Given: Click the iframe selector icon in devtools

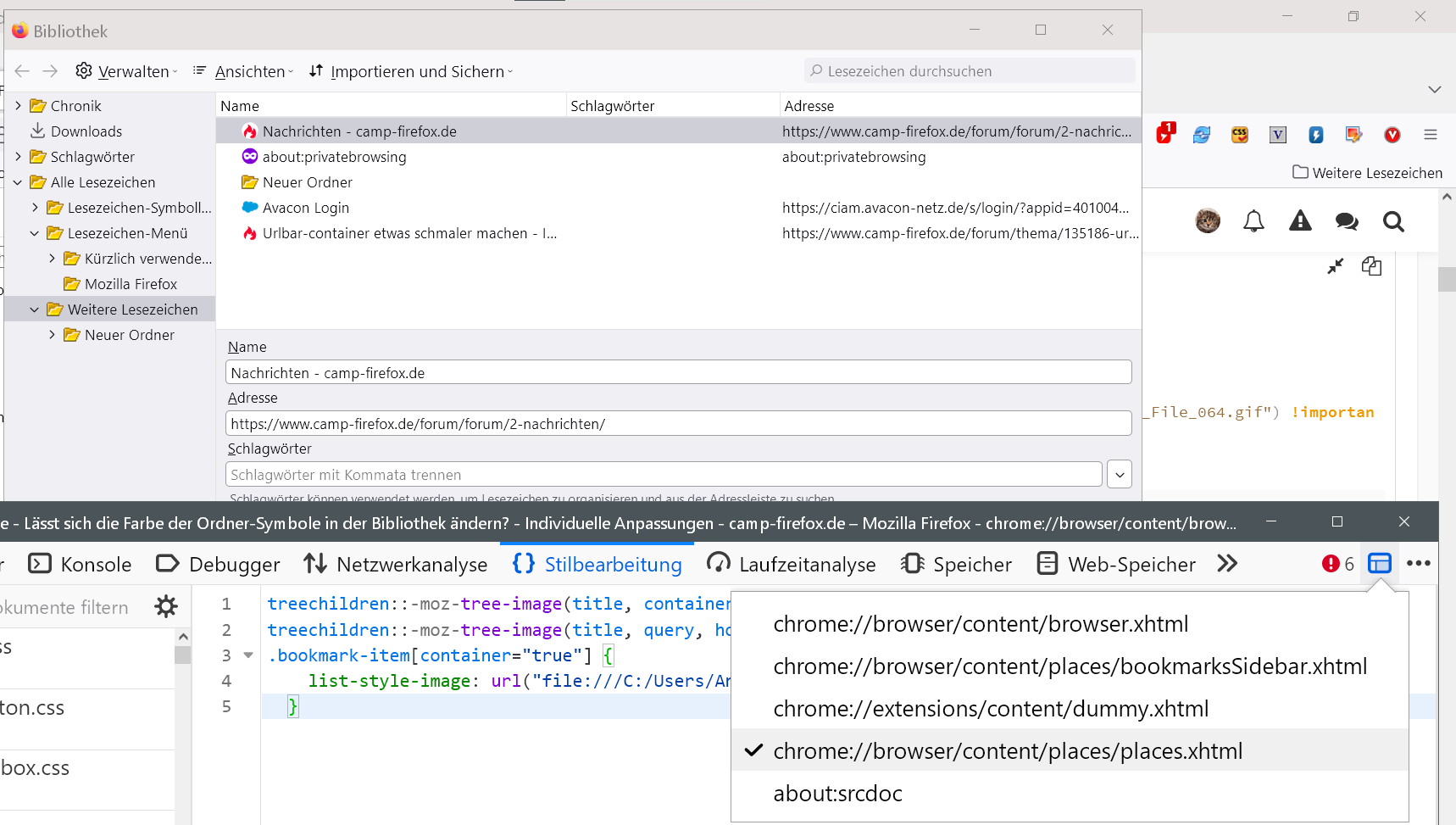Looking at the screenshot, I should click(1379, 564).
